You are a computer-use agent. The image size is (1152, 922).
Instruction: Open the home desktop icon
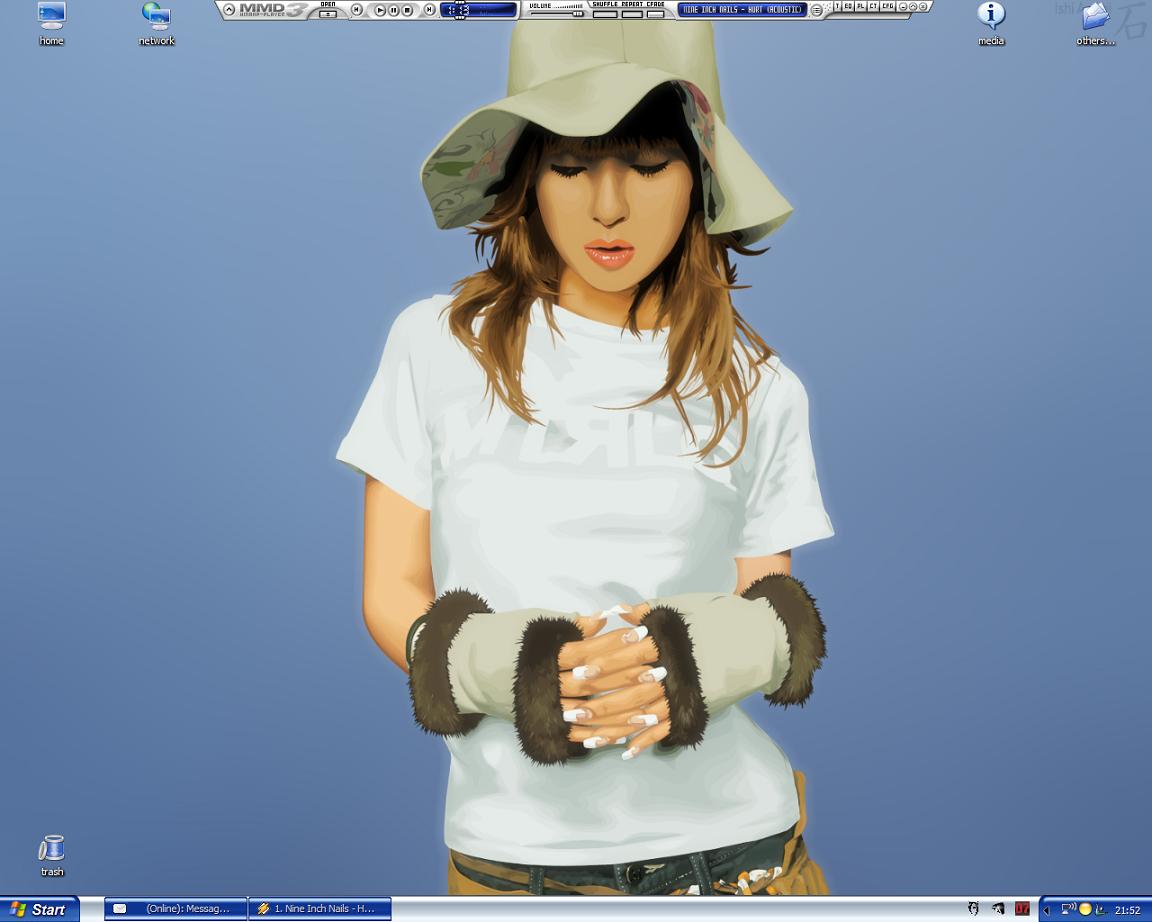click(51, 23)
